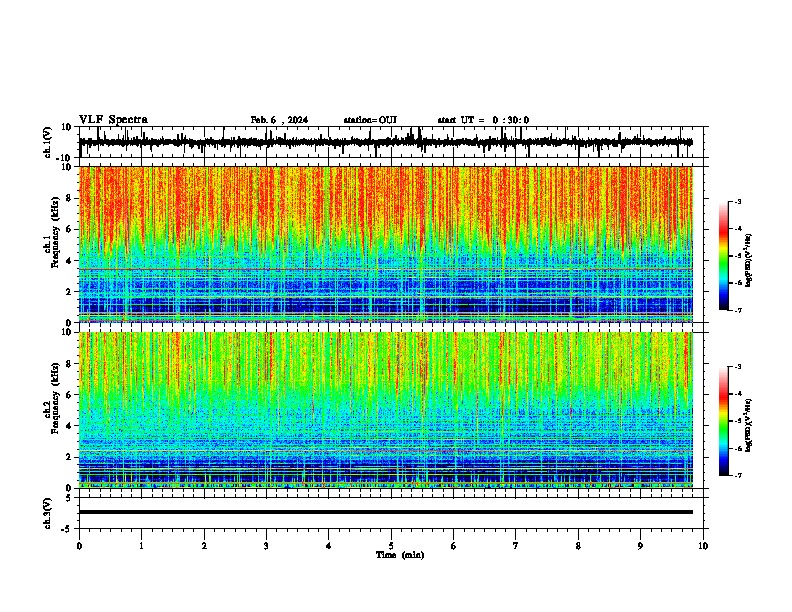Screen dimensions: 792x612
Task: Click the ch.1 spectrogram color scale bar
Action: (x=724, y=256)
